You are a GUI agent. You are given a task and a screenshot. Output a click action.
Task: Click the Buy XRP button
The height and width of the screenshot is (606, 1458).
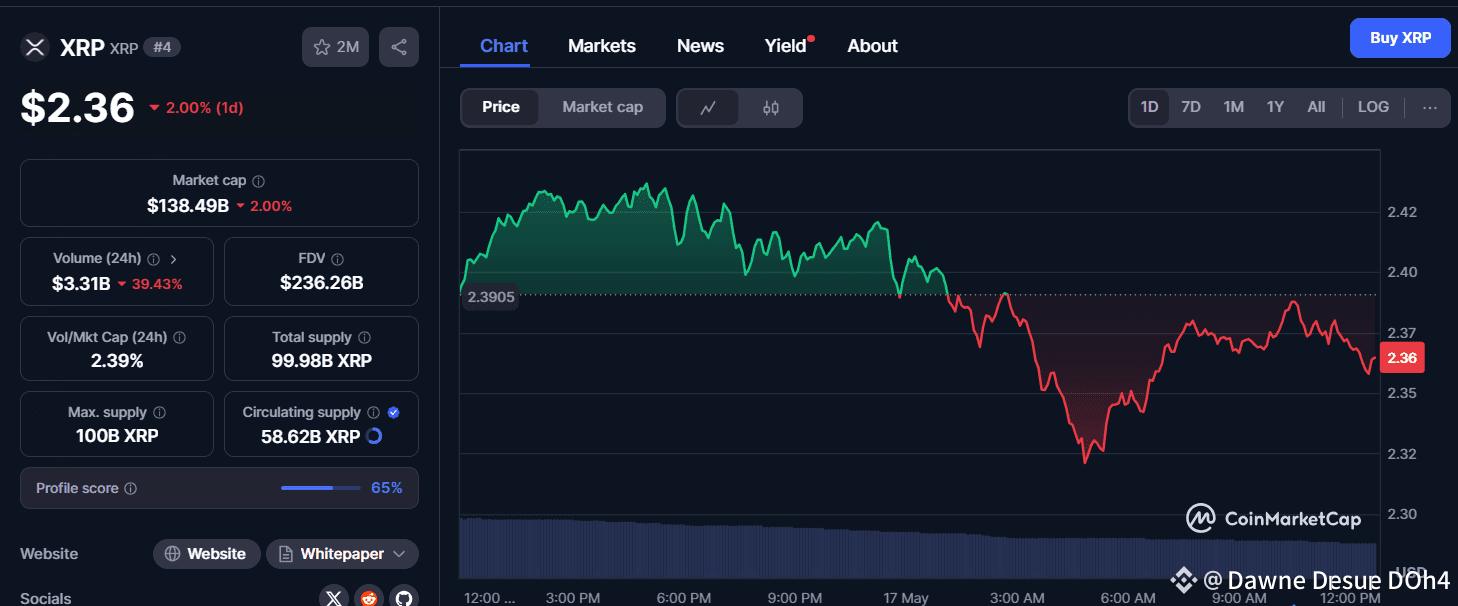(x=1400, y=38)
